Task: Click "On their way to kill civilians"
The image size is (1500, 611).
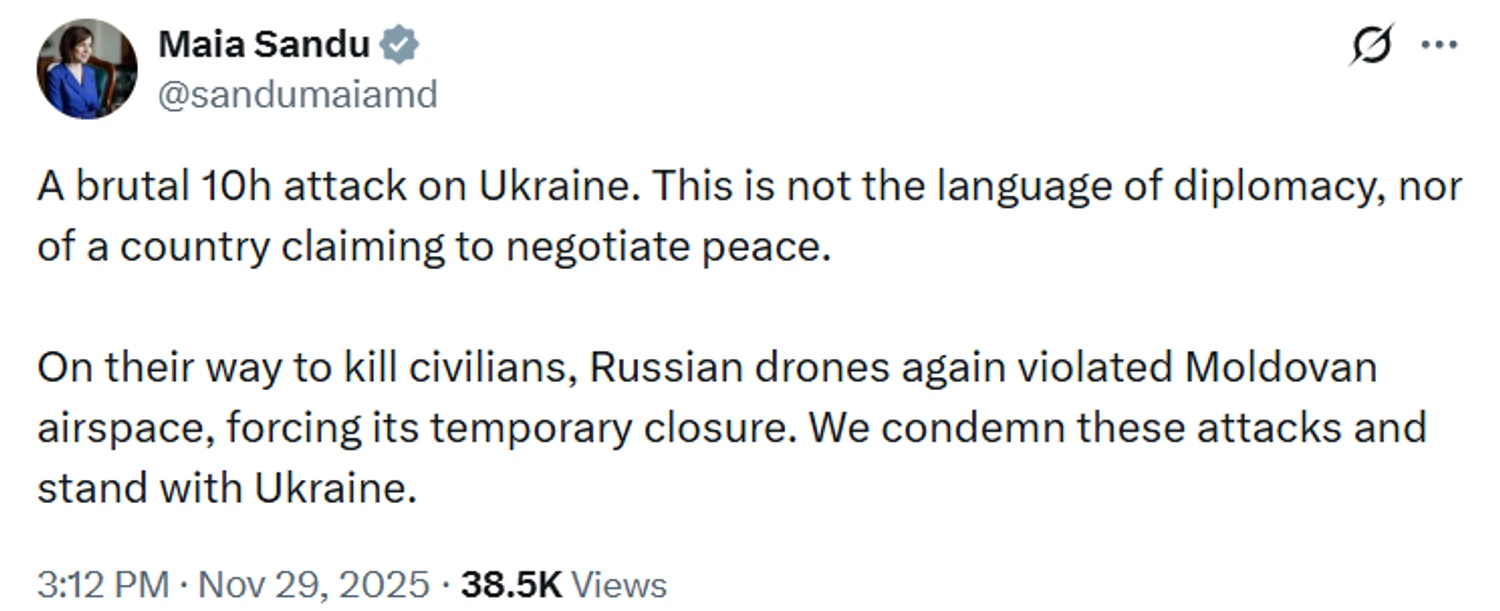Action: tap(307, 367)
